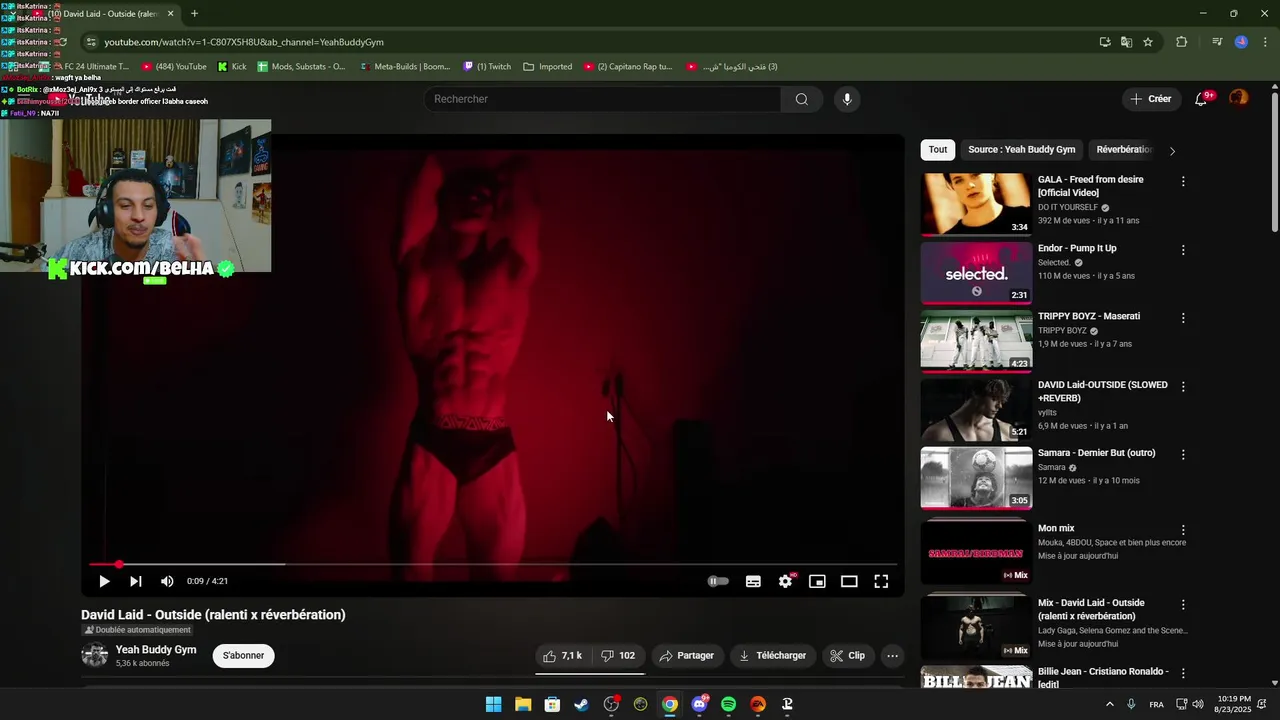Click the Partager share button

[x=687, y=656]
